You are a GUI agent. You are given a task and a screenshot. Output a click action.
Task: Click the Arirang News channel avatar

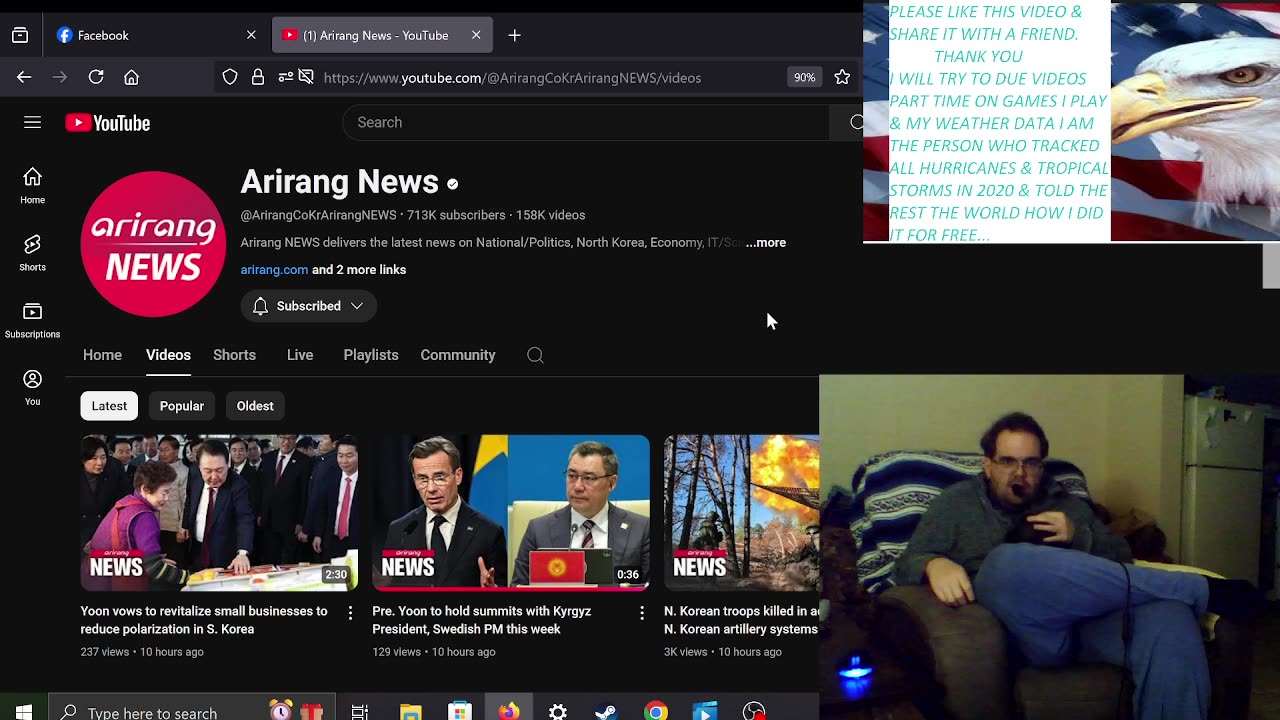click(x=153, y=244)
